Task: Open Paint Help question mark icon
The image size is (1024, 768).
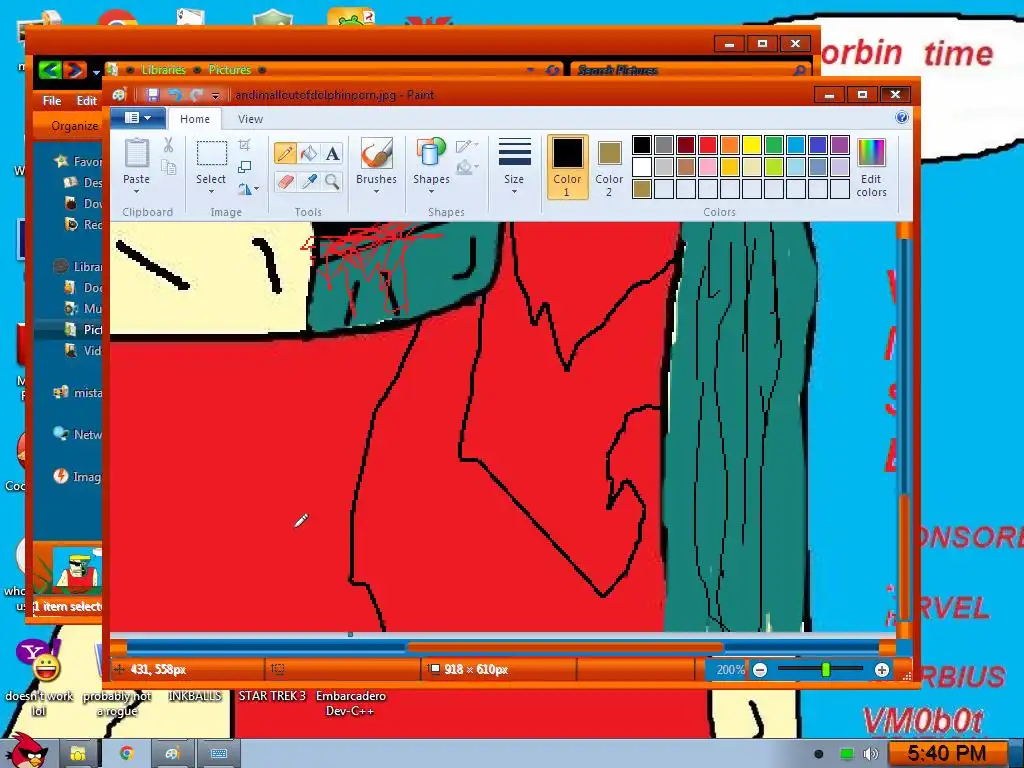Action: click(x=902, y=118)
